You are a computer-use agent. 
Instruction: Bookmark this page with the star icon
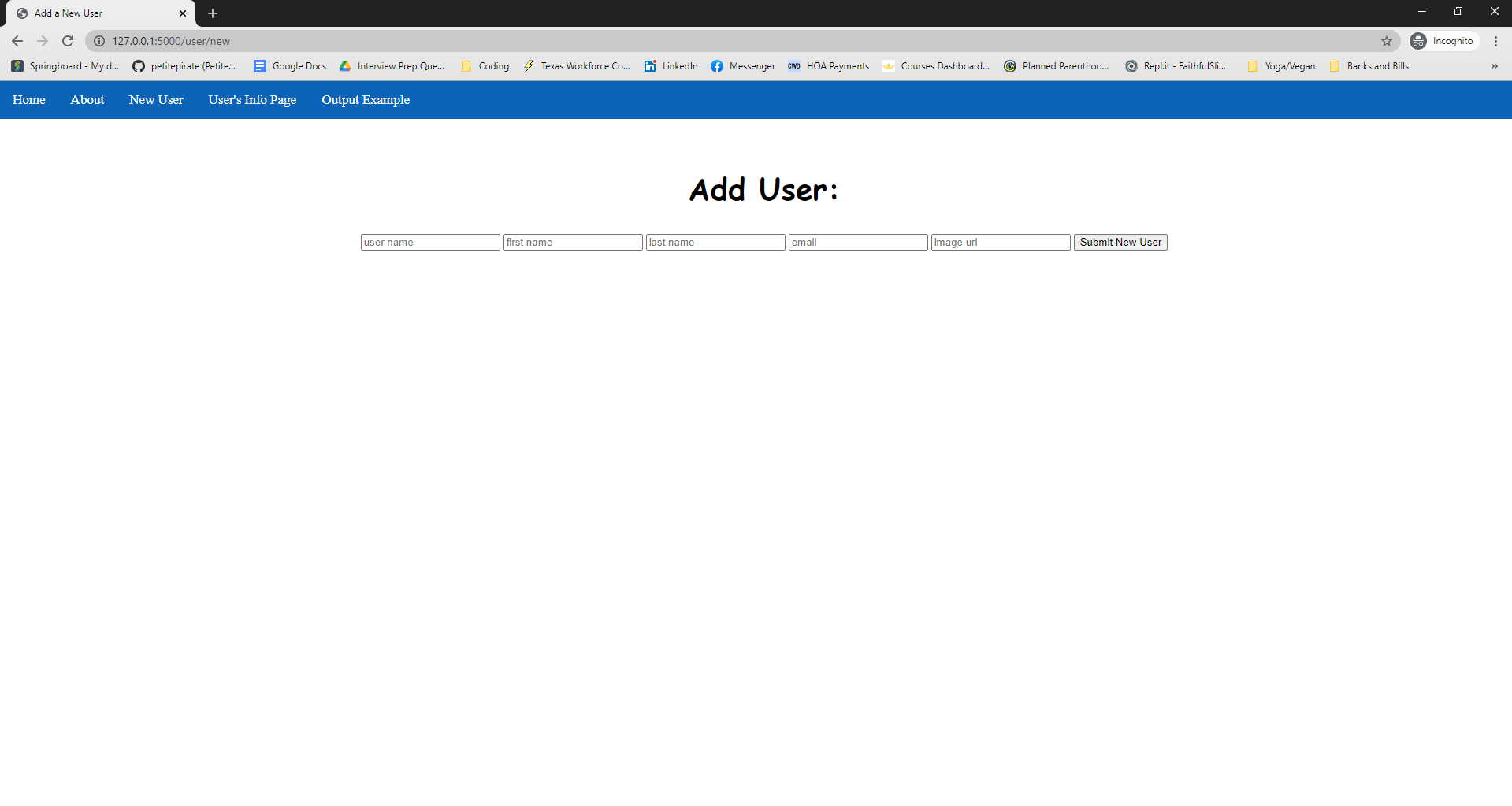pyautogui.click(x=1387, y=41)
